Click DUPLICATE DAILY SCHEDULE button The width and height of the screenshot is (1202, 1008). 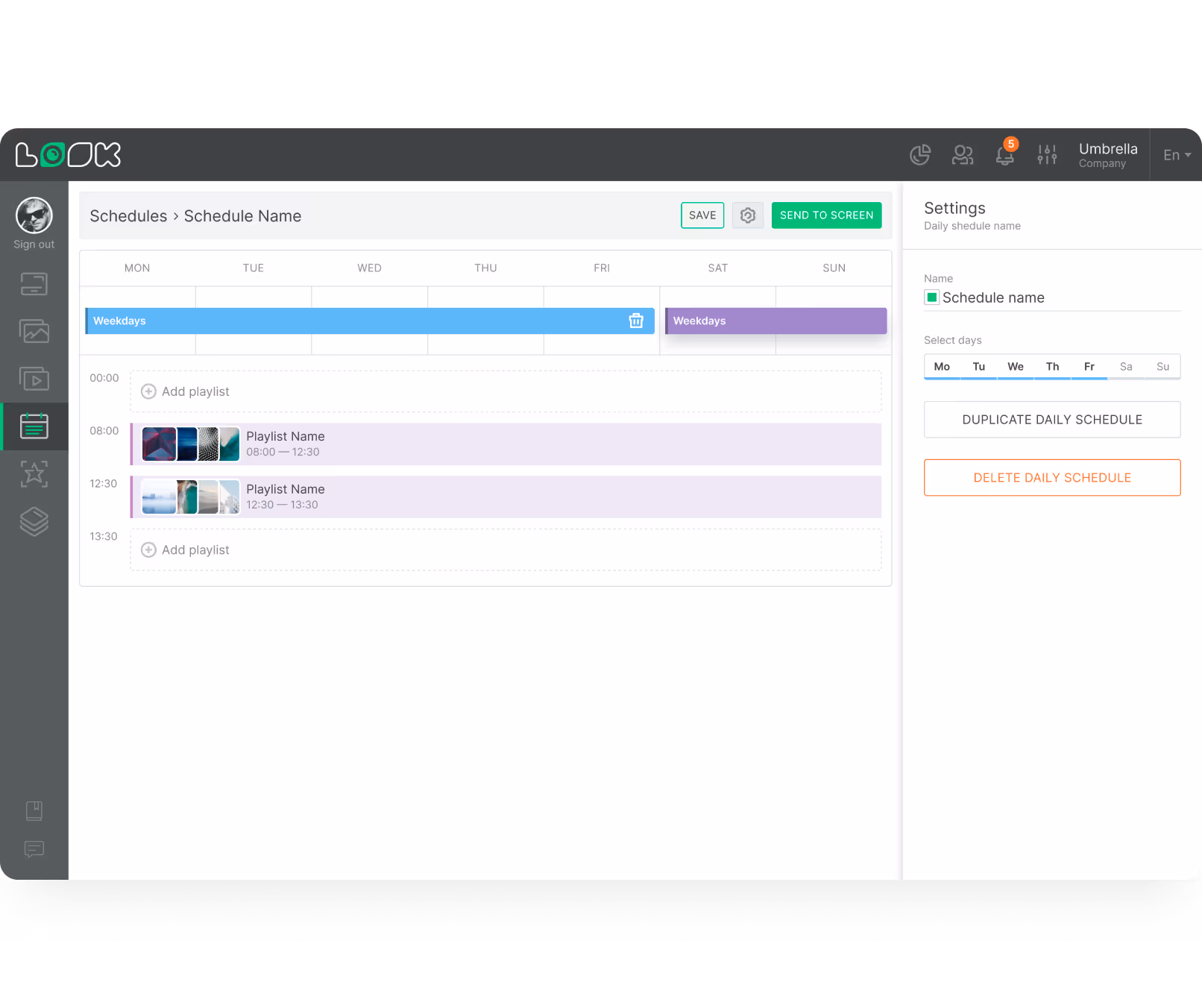(1052, 420)
